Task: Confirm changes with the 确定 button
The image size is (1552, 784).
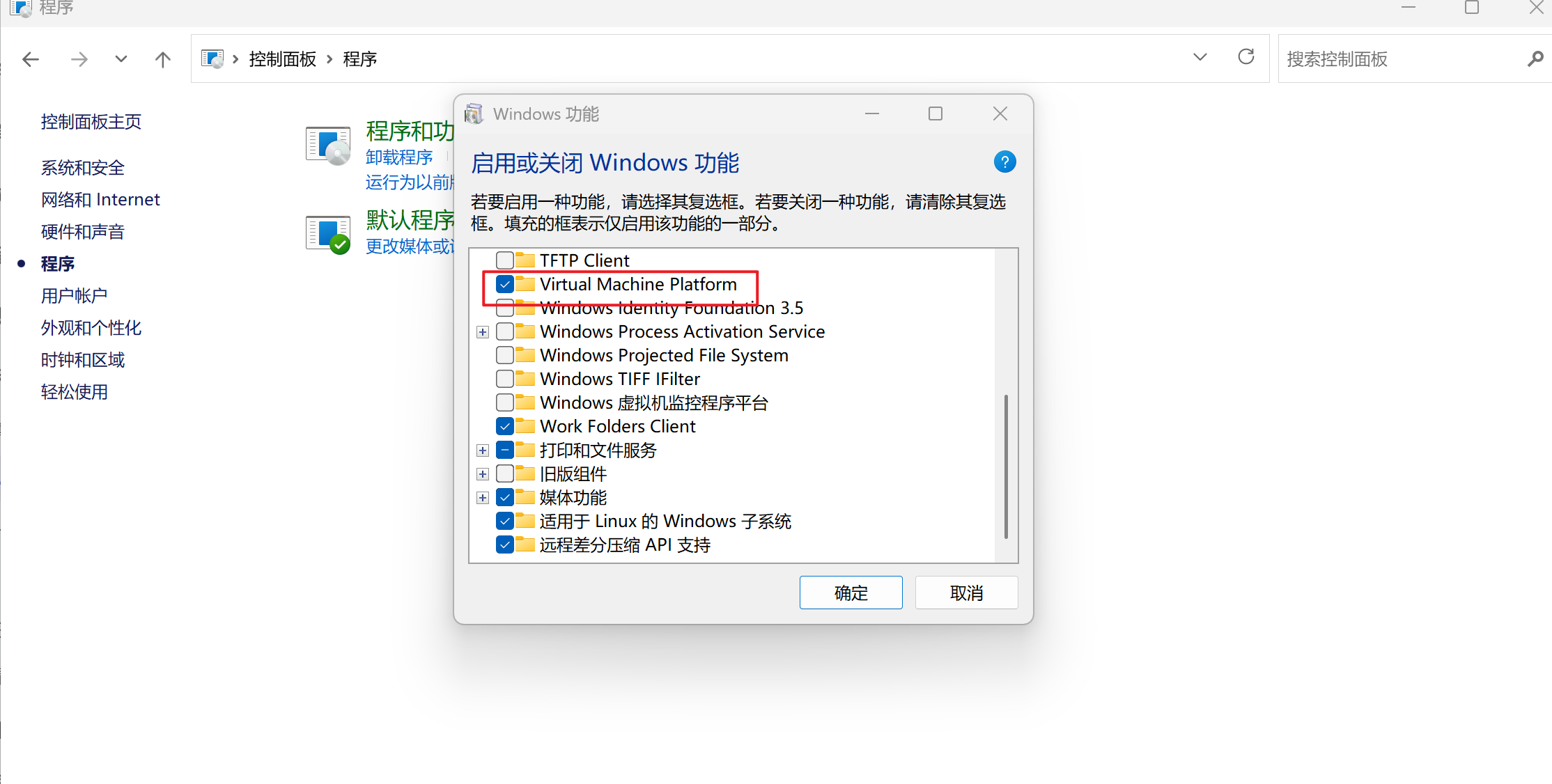Action: click(x=851, y=593)
